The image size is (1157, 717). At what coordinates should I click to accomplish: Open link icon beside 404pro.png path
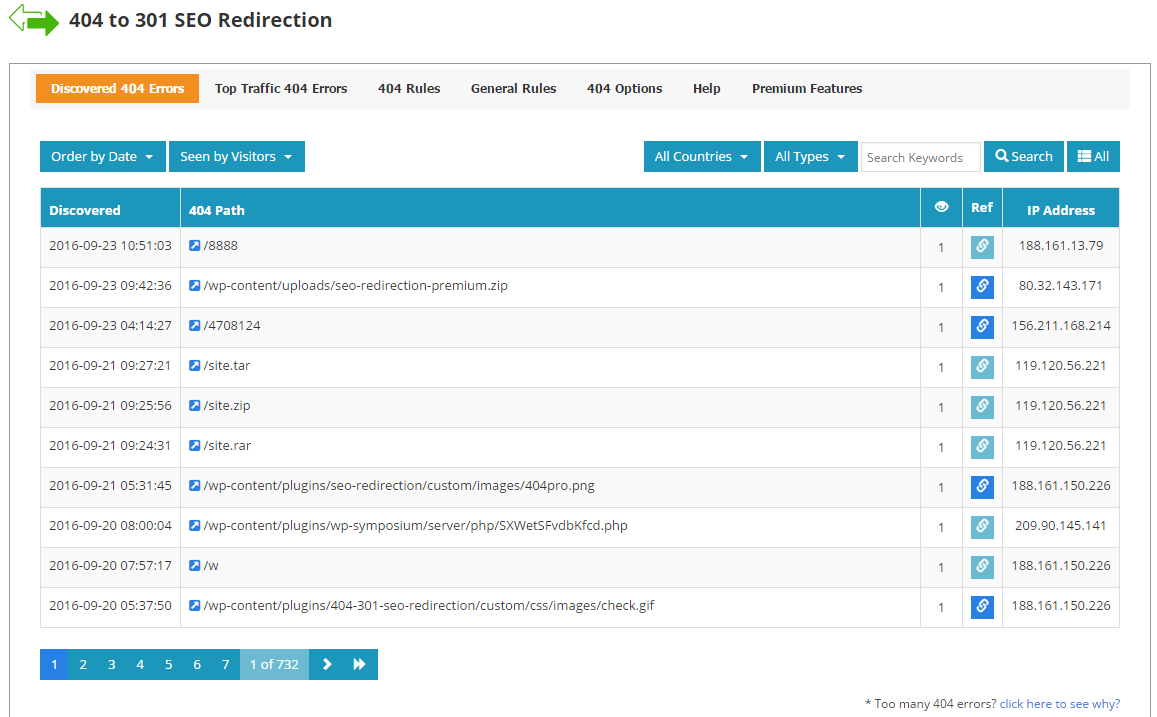195,485
